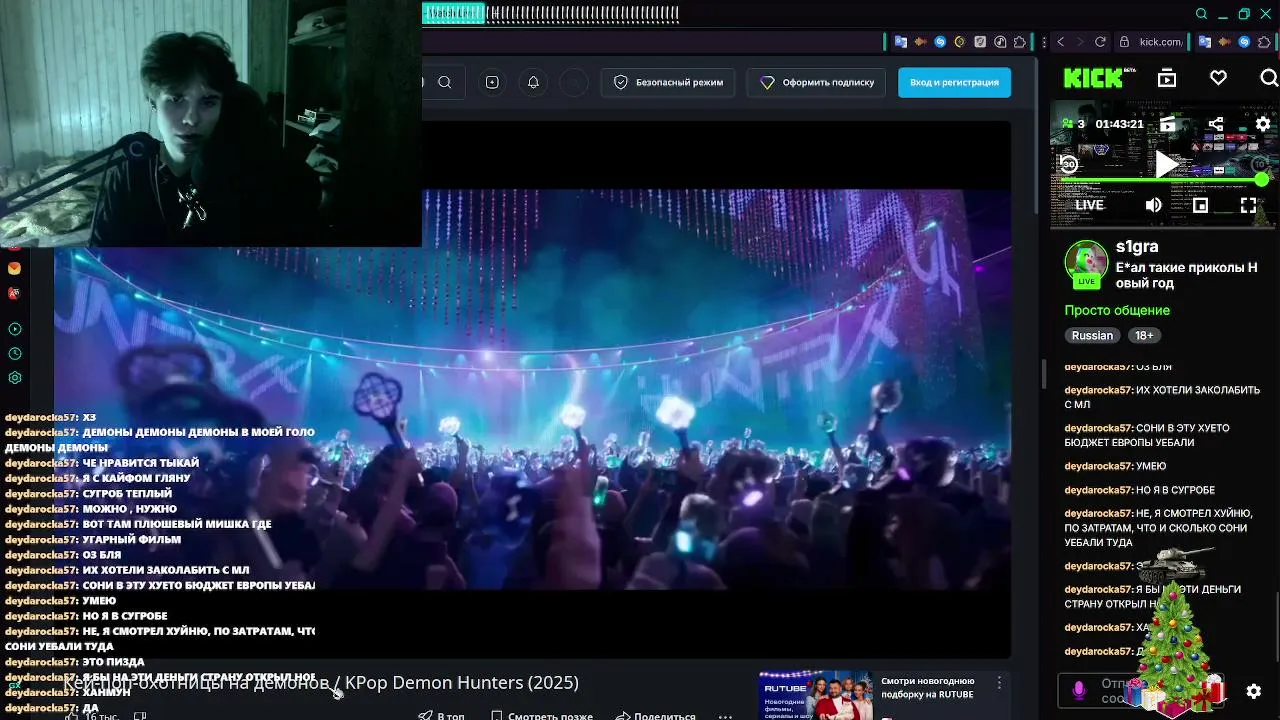Image resolution: width=1280 pixels, height=720 pixels.
Task: Click the Russian language tag
Action: click(x=1092, y=336)
